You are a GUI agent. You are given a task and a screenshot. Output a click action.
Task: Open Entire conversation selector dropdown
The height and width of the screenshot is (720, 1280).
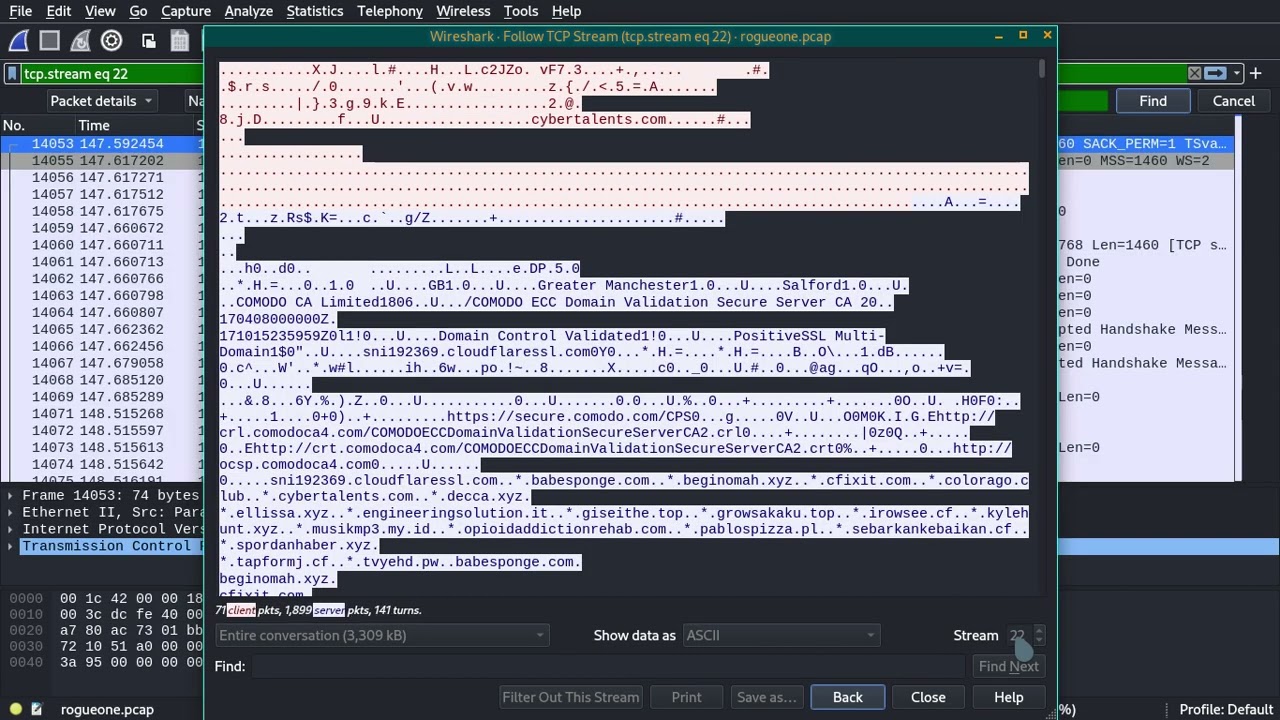pyautogui.click(x=381, y=635)
